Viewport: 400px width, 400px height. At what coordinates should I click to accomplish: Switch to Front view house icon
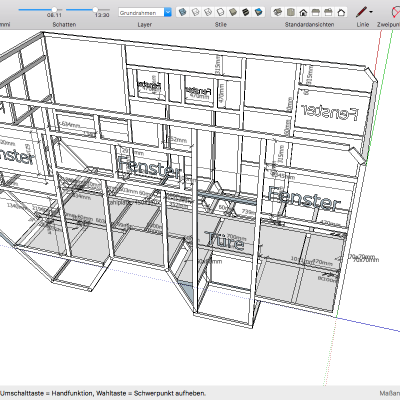click(x=303, y=12)
